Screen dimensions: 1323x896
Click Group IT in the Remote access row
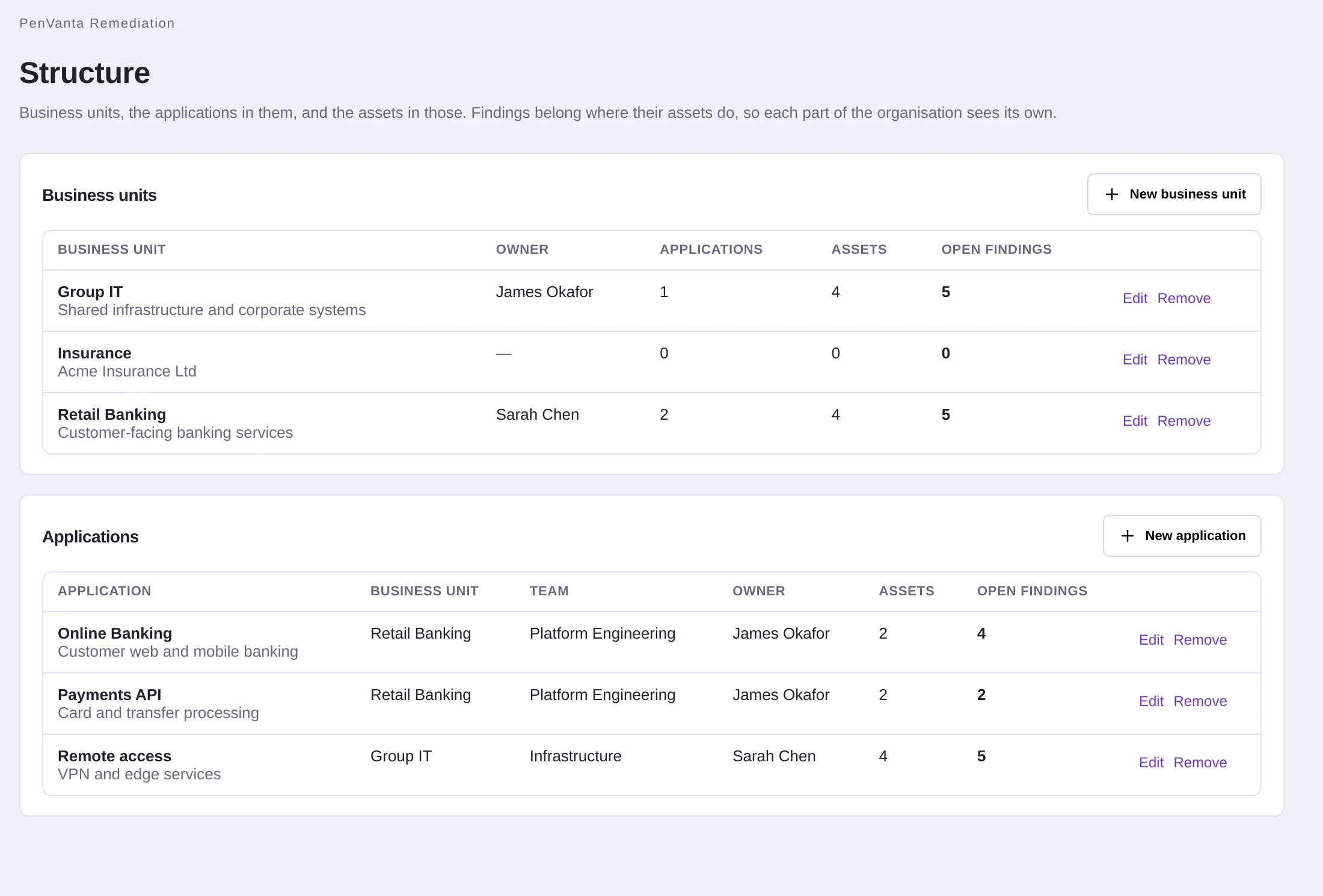401,756
